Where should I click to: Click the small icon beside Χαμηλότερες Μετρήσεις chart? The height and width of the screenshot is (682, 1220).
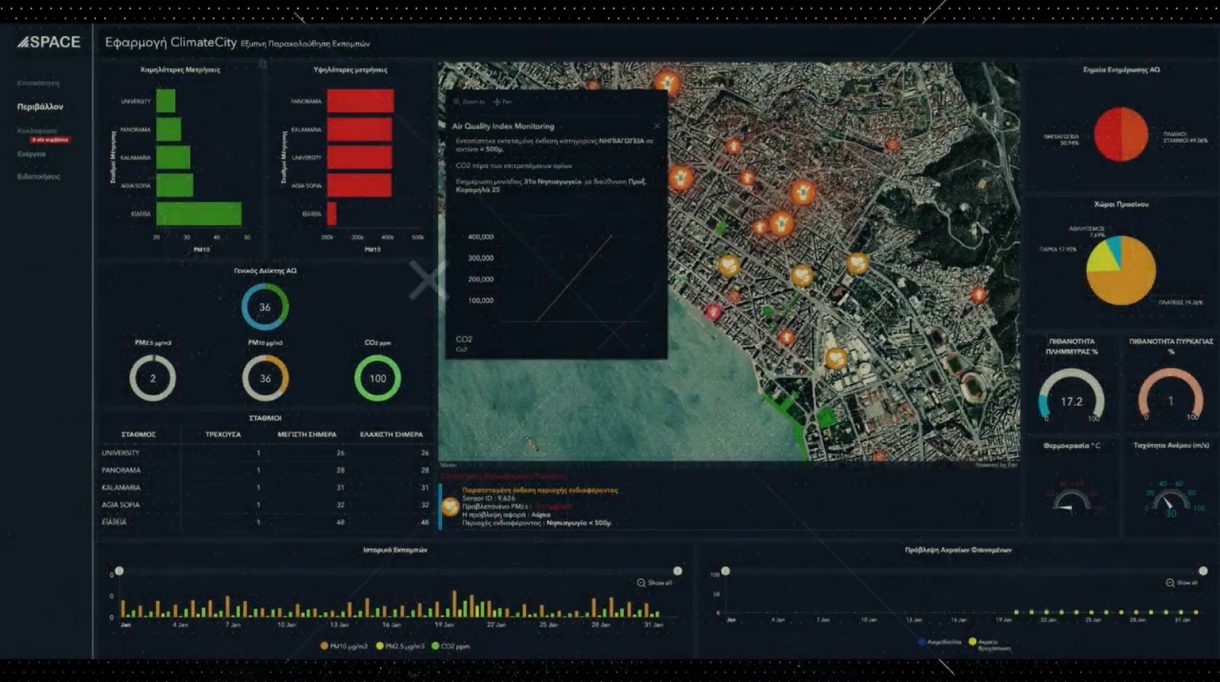pyautogui.click(x=262, y=64)
